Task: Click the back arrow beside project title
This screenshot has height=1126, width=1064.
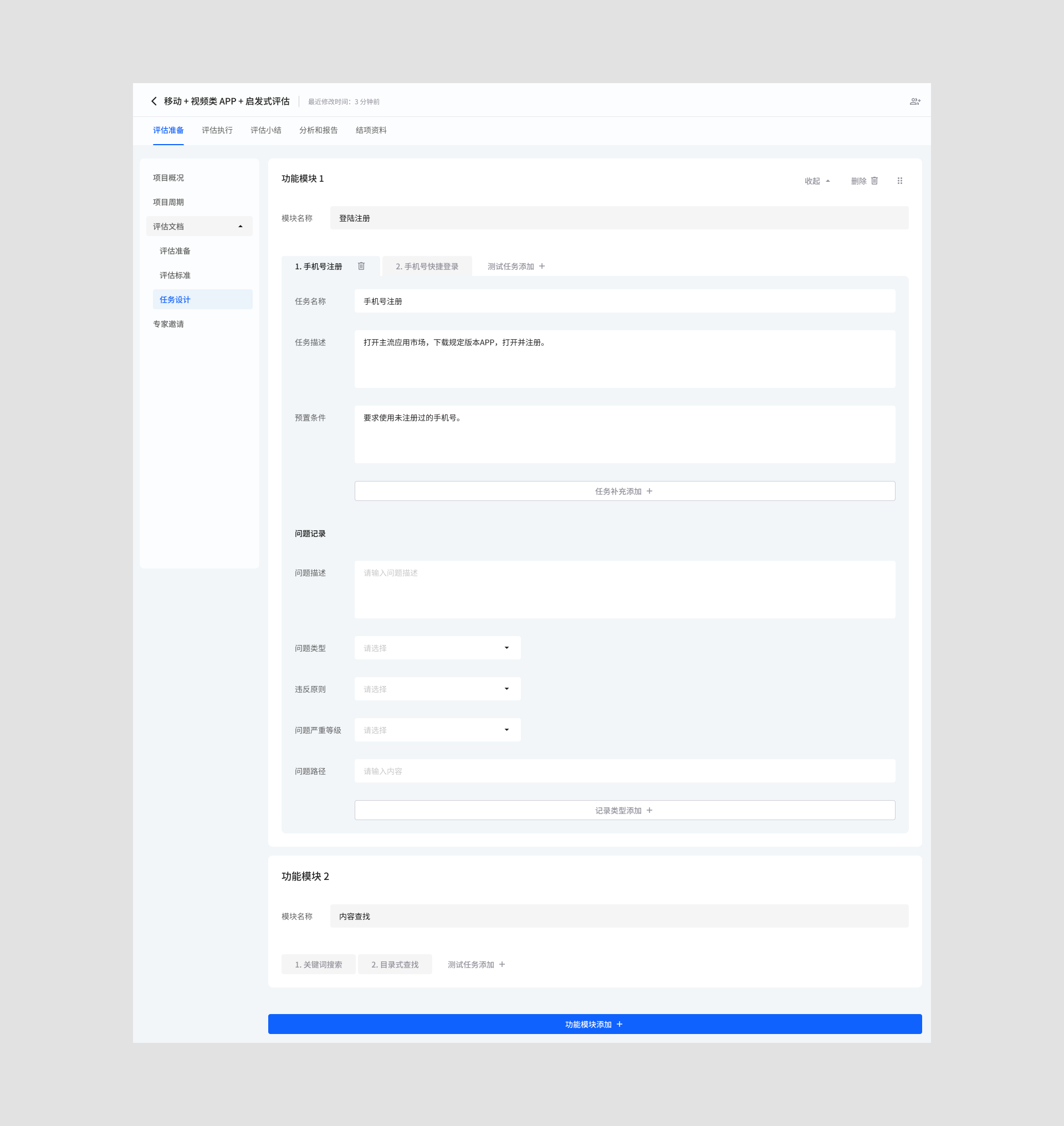Action: 154,101
